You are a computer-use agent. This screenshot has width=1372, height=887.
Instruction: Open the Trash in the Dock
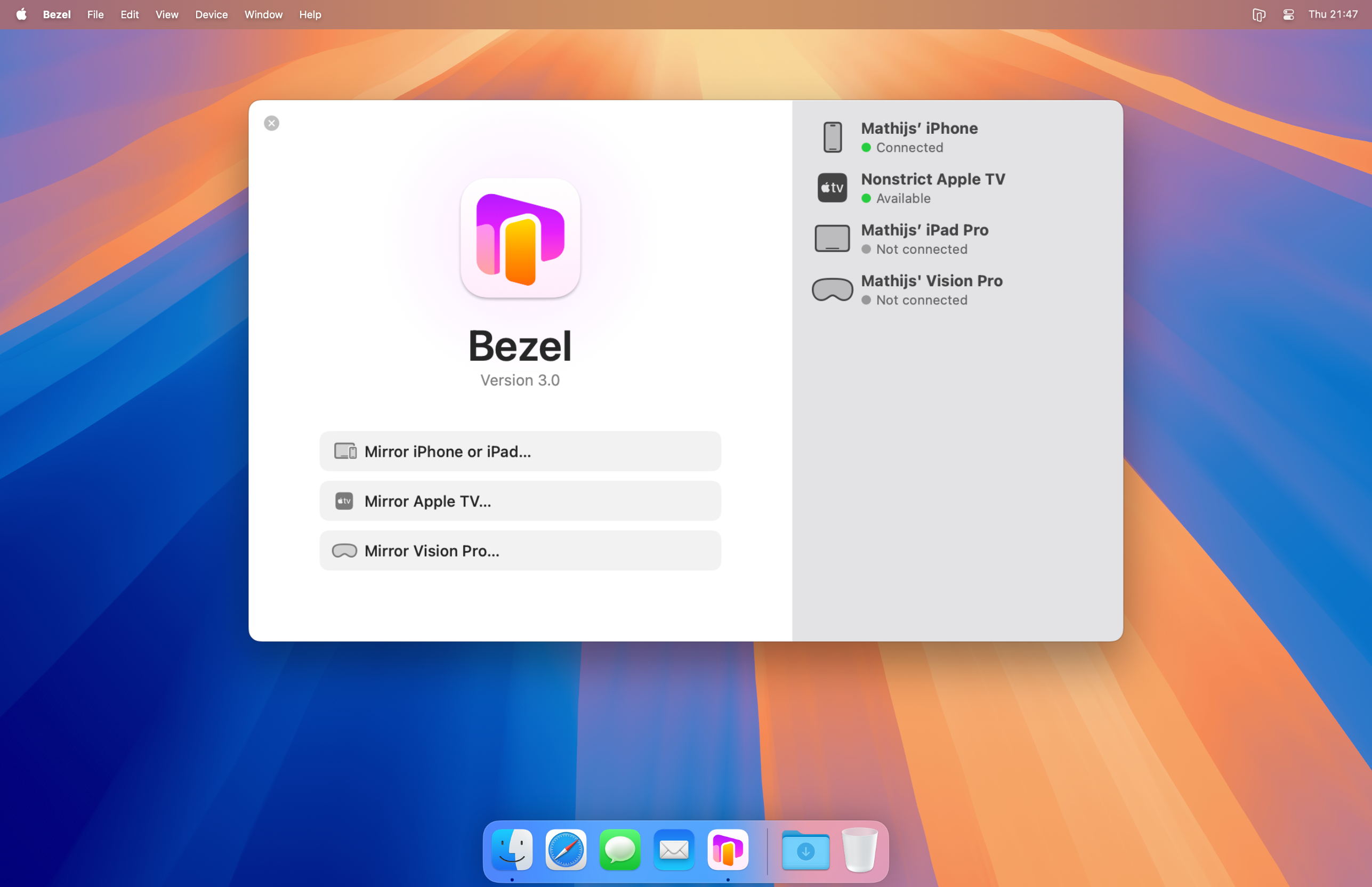coord(859,850)
